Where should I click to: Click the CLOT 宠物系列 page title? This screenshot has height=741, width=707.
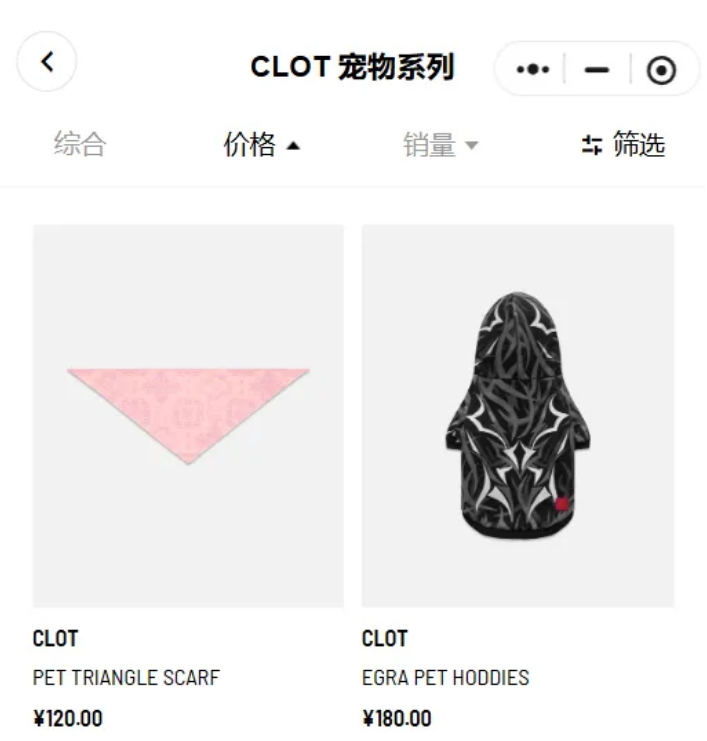(353, 67)
